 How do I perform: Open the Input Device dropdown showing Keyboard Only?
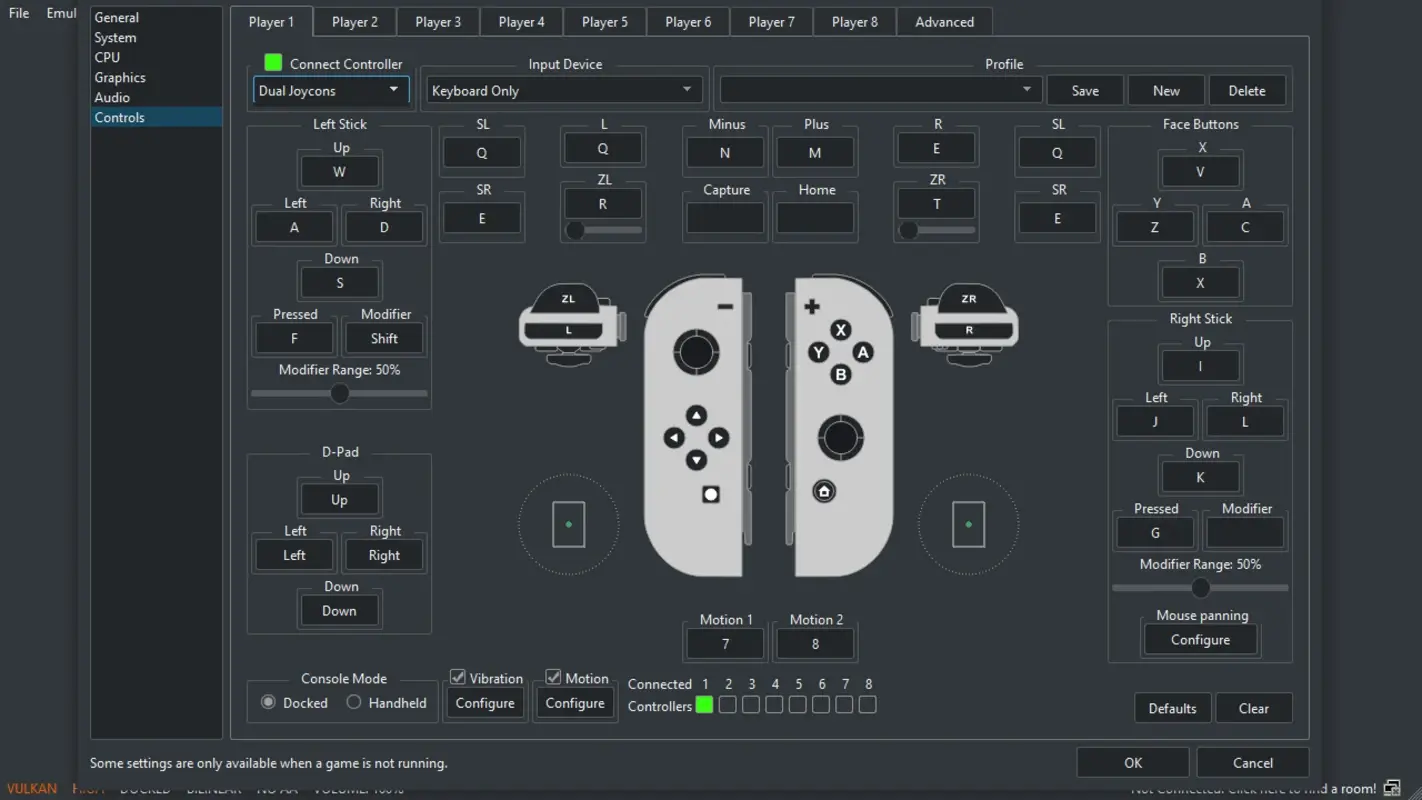coord(563,89)
